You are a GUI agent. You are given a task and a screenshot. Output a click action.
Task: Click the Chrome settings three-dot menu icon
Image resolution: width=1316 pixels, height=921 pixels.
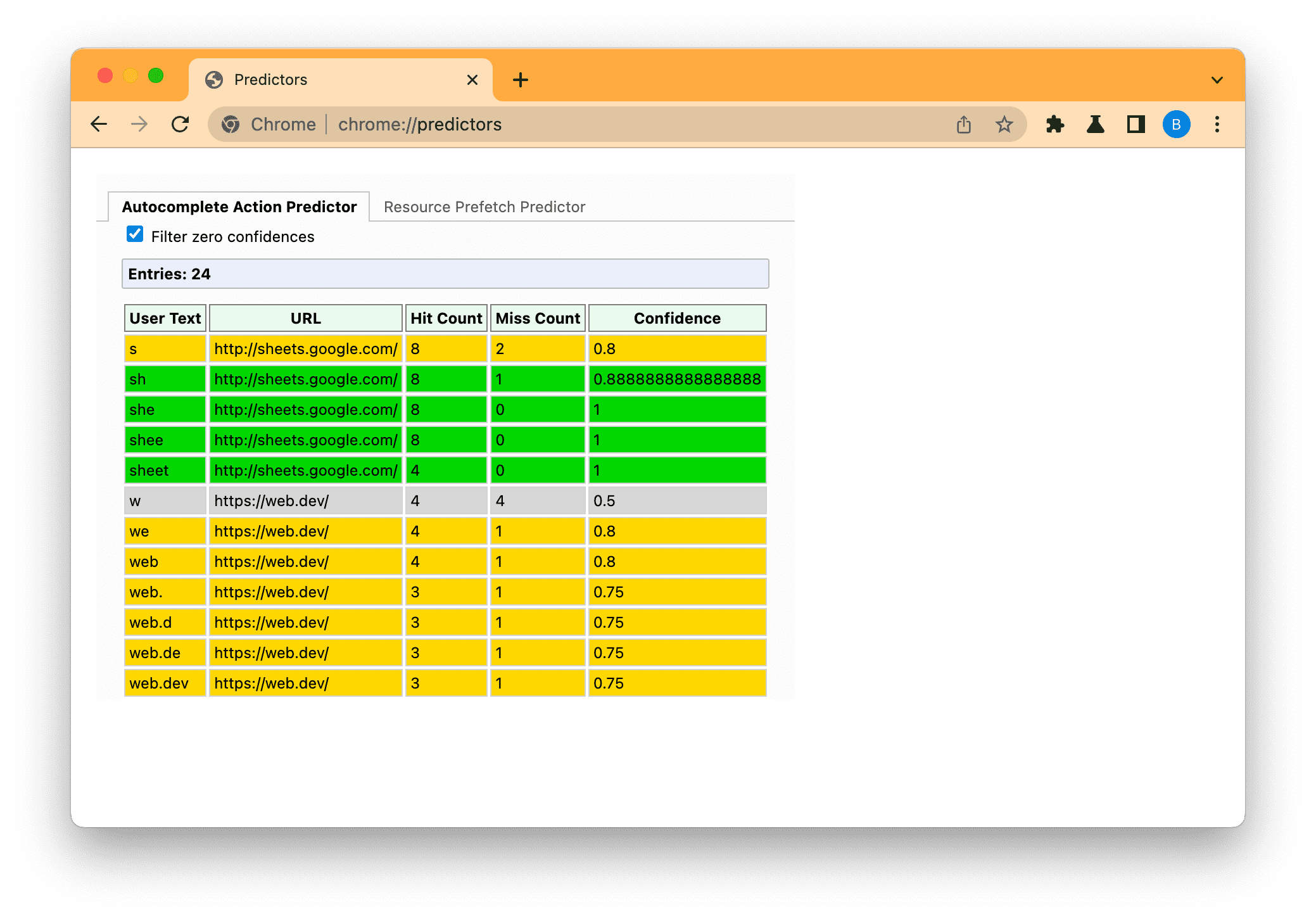pos(1219,124)
